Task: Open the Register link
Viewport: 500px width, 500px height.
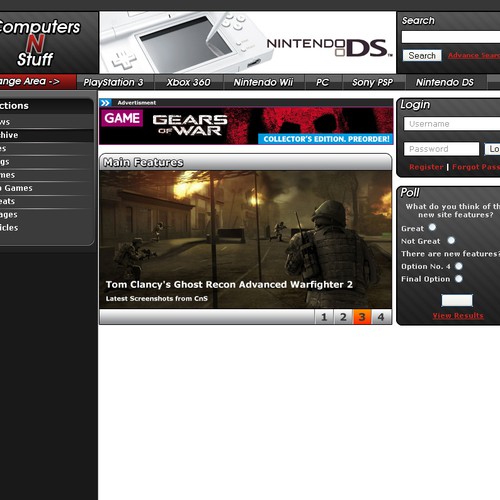Action: point(426,167)
